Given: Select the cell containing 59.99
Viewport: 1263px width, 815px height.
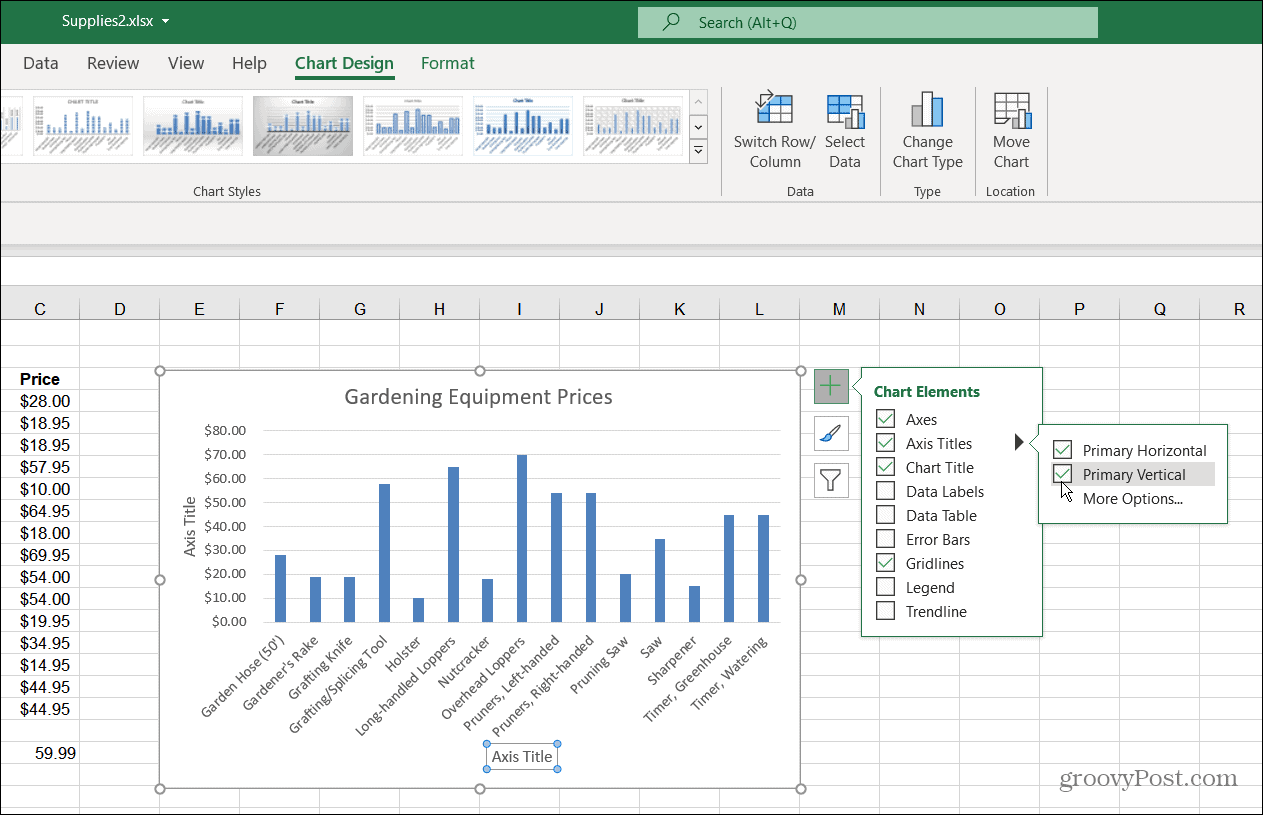Looking at the screenshot, I should click(40, 753).
